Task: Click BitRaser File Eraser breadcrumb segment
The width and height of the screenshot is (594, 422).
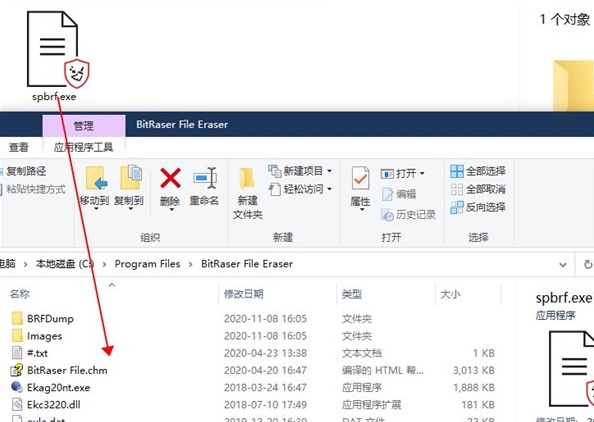Action: 247,264
